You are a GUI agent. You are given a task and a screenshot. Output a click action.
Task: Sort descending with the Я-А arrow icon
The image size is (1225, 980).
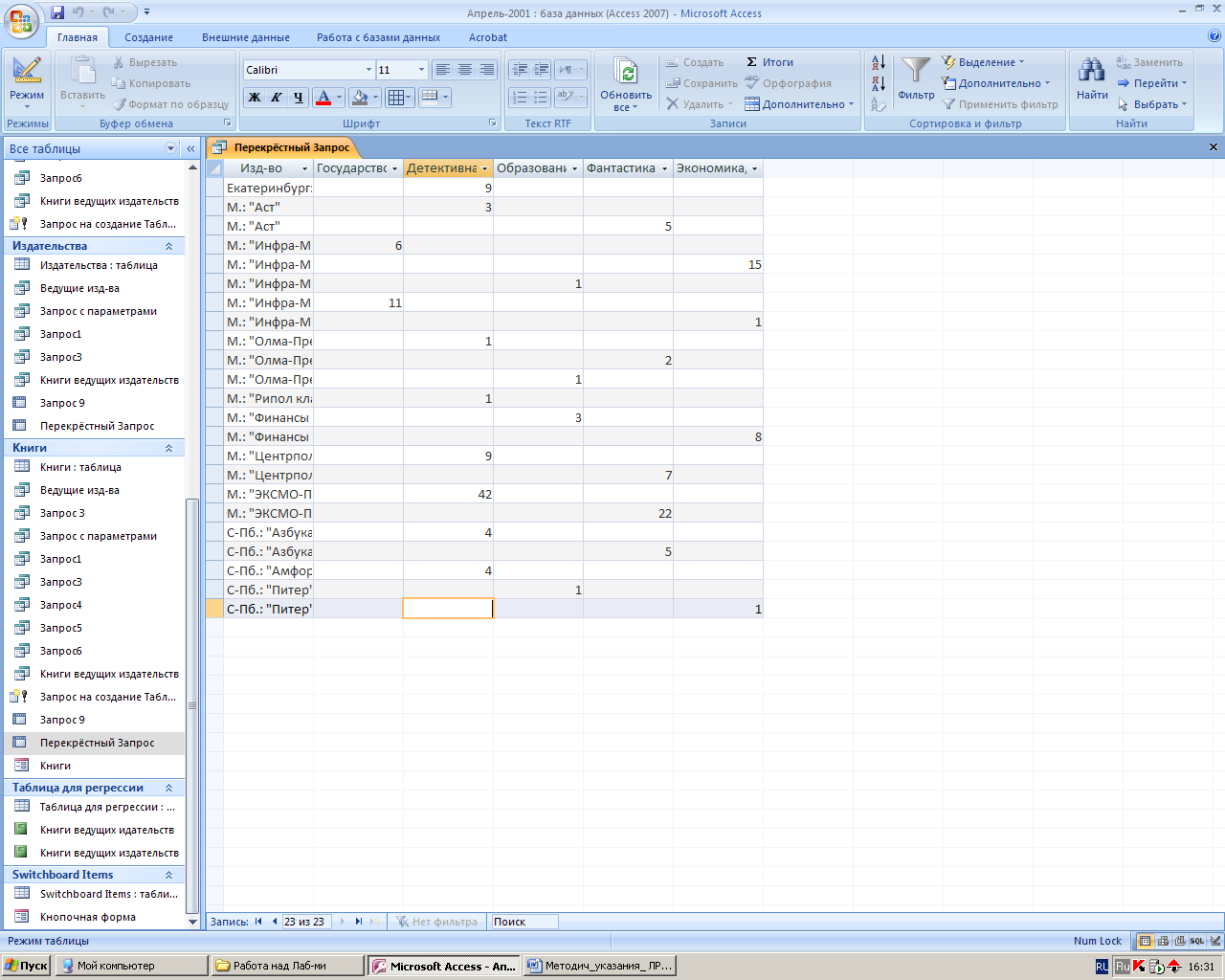[x=879, y=83]
